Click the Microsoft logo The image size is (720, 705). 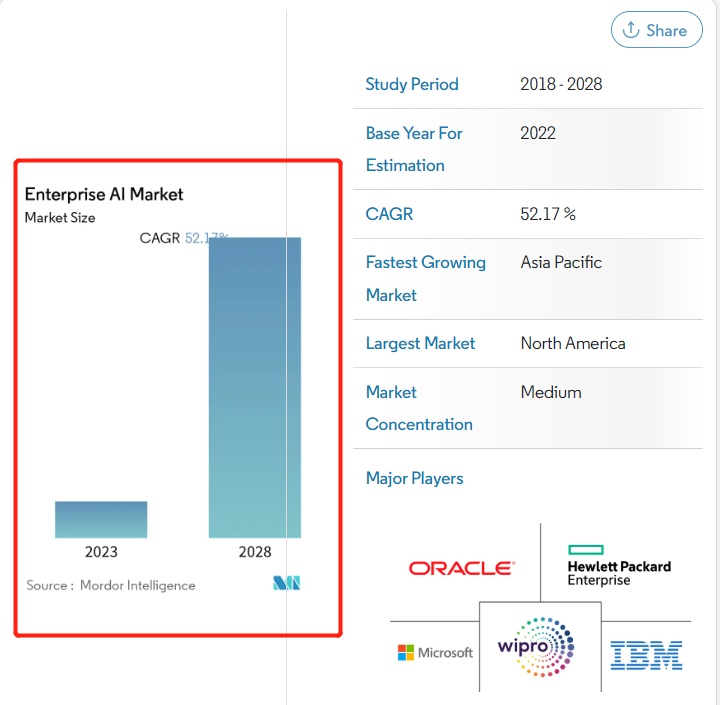click(x=435, y=653)
